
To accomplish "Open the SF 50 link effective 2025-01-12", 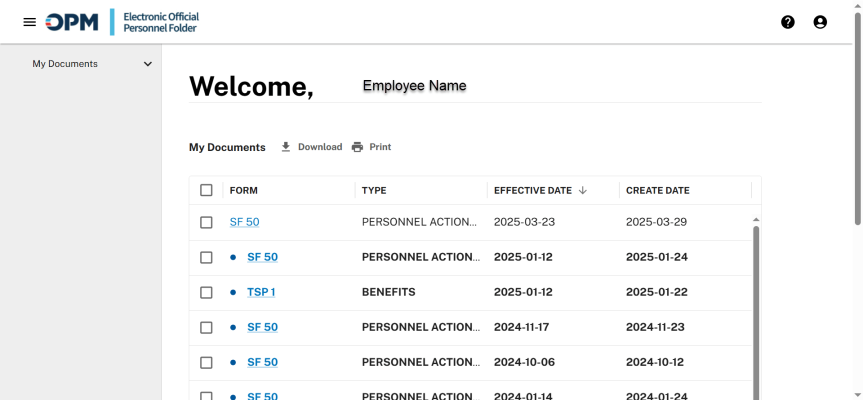I will coord(262,257).
